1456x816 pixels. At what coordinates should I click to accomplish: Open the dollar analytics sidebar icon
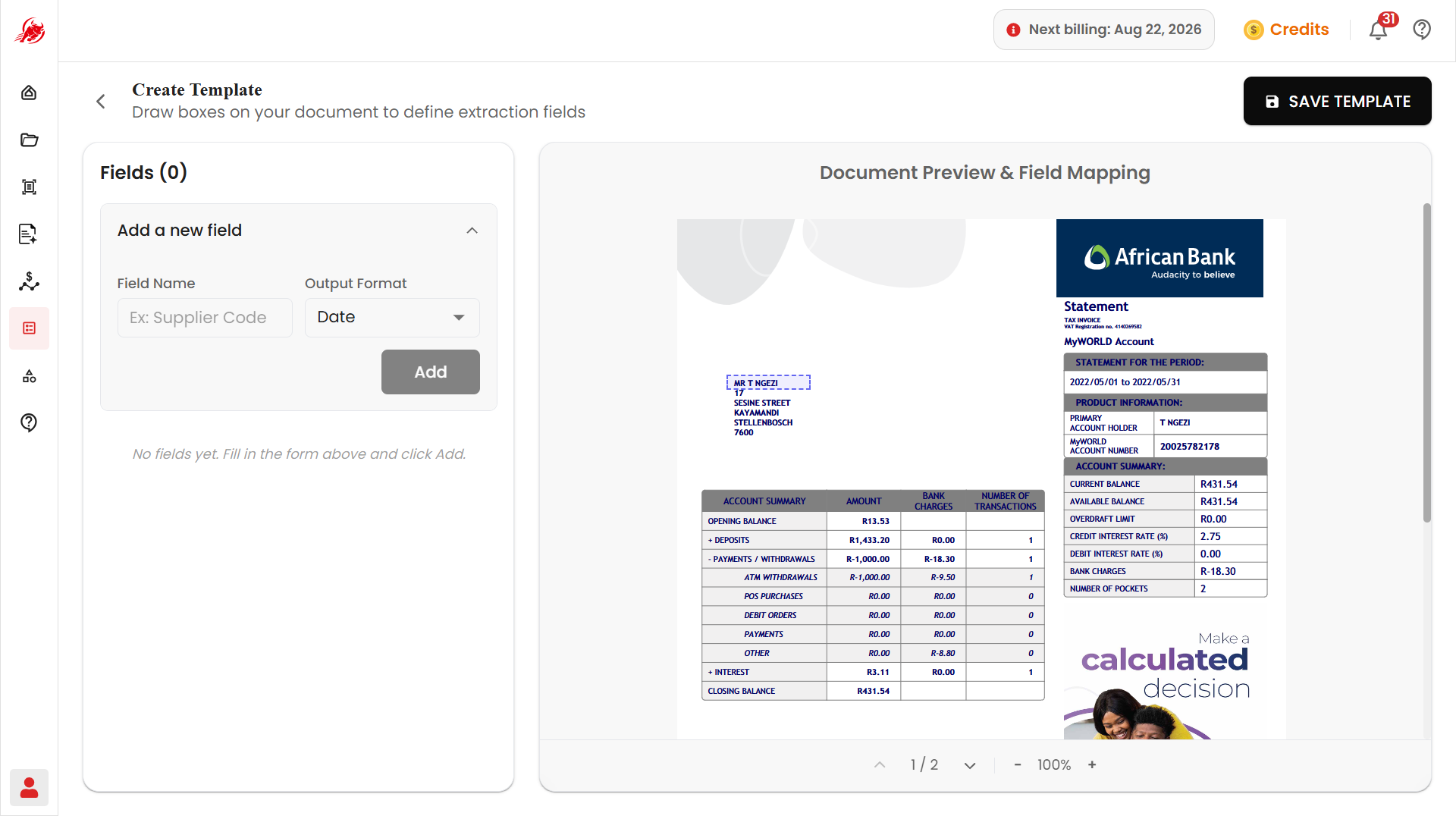pos(29,281)
